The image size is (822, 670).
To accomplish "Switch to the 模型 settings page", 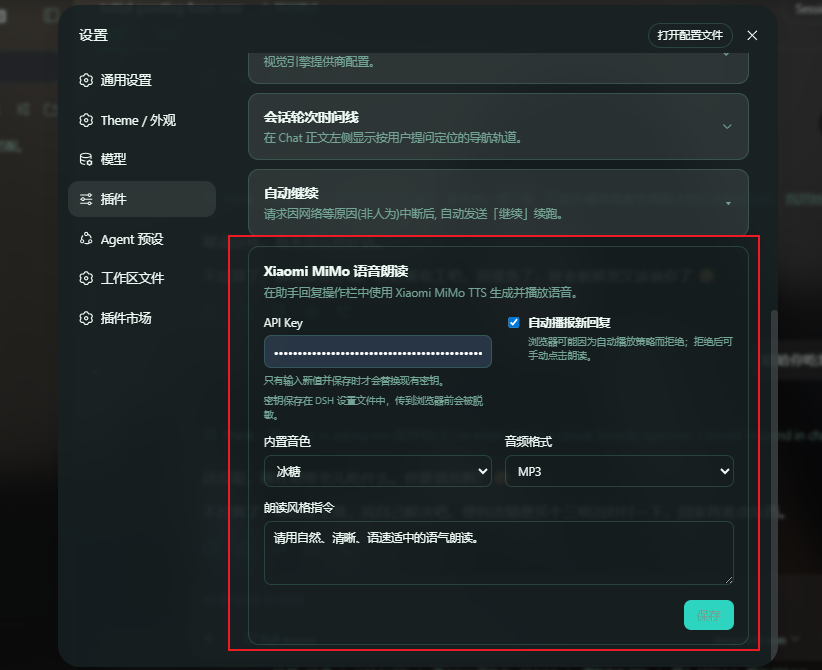I will click(x=142, y=159).
